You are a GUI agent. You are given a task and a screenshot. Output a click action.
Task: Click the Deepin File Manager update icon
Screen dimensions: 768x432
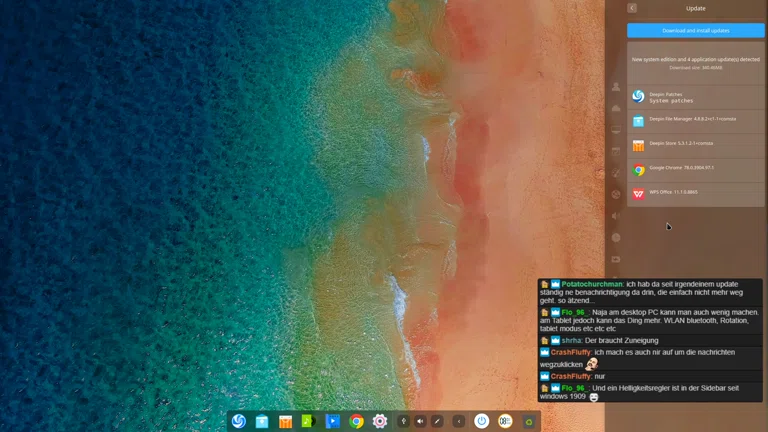(x=638, y=121)
